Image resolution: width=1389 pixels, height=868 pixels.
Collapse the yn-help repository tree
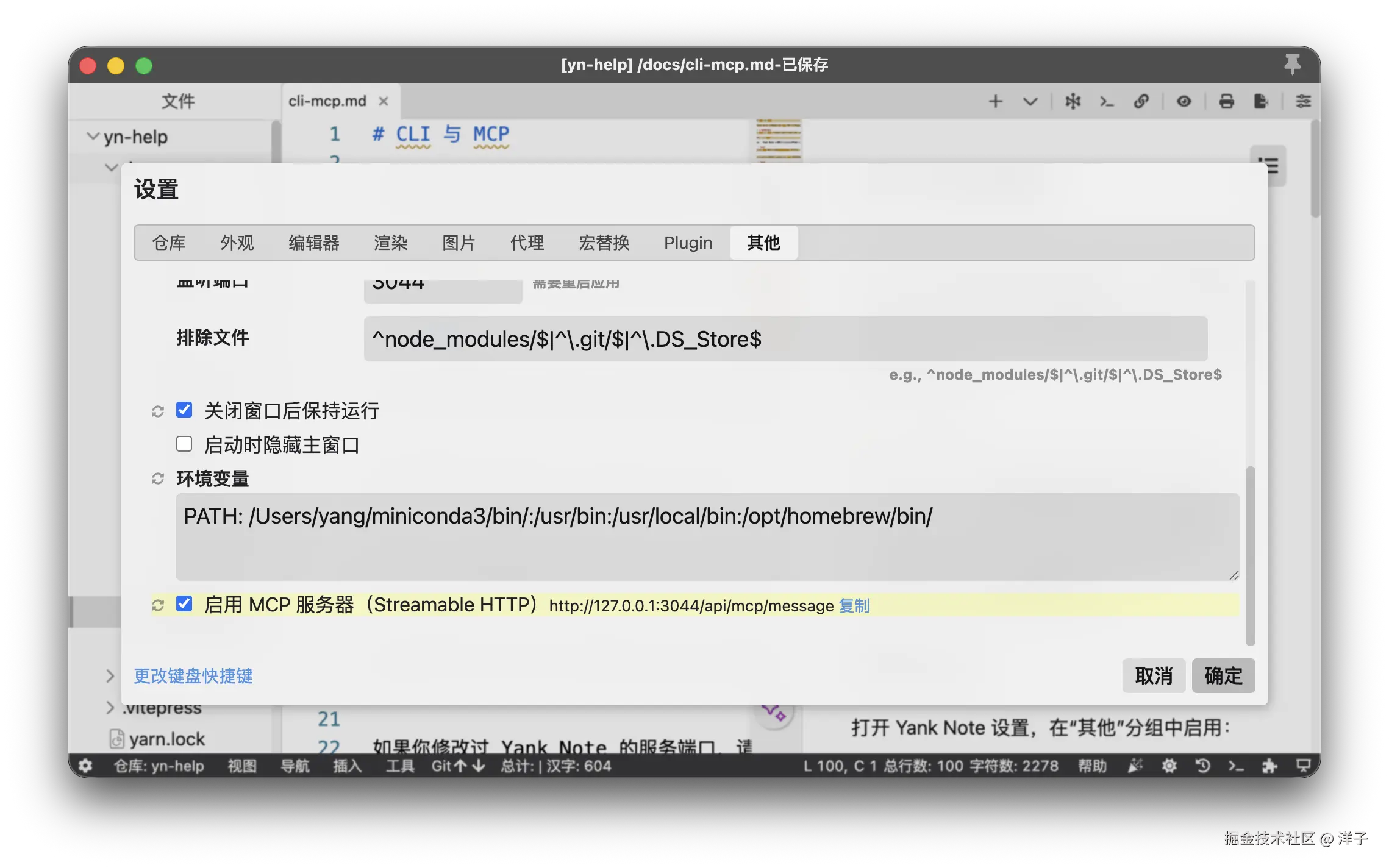tap(93, 136)
